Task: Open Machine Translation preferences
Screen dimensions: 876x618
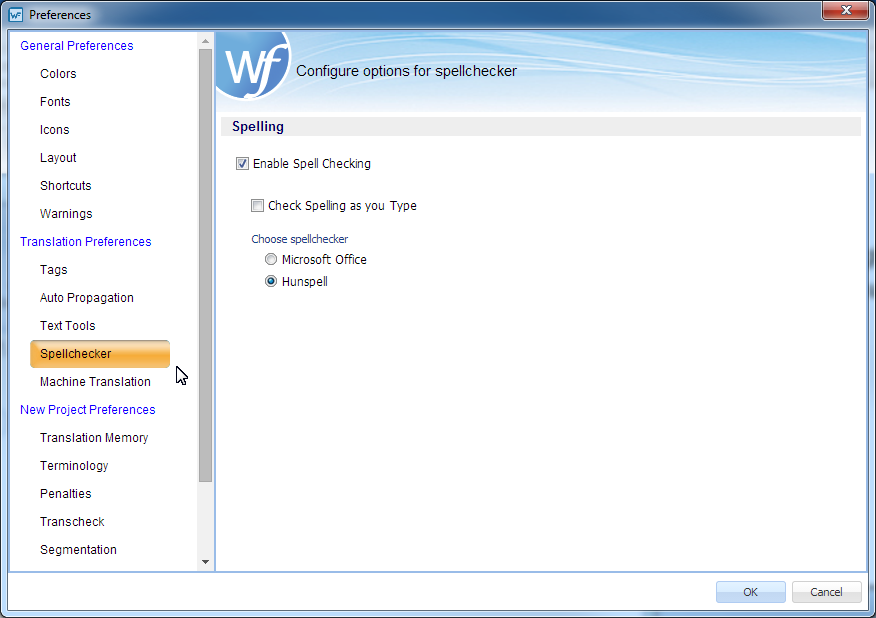Action: click(95, 382)
